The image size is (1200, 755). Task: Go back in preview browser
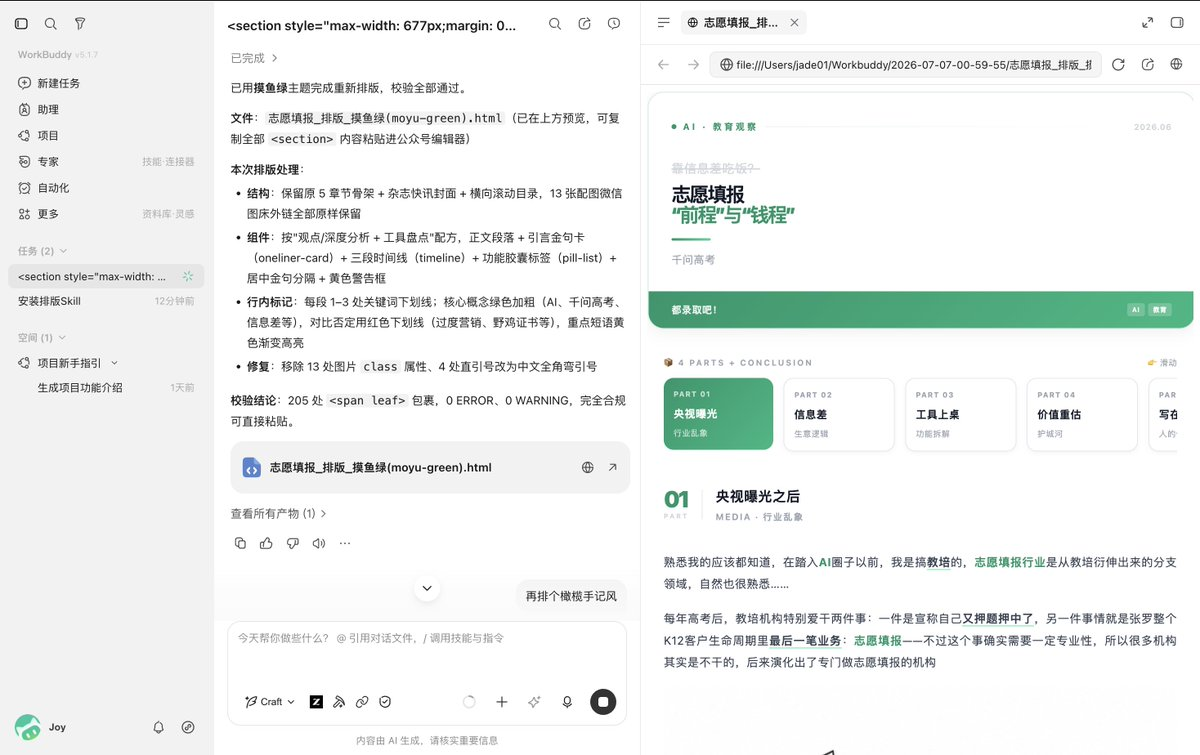[663, 64]
